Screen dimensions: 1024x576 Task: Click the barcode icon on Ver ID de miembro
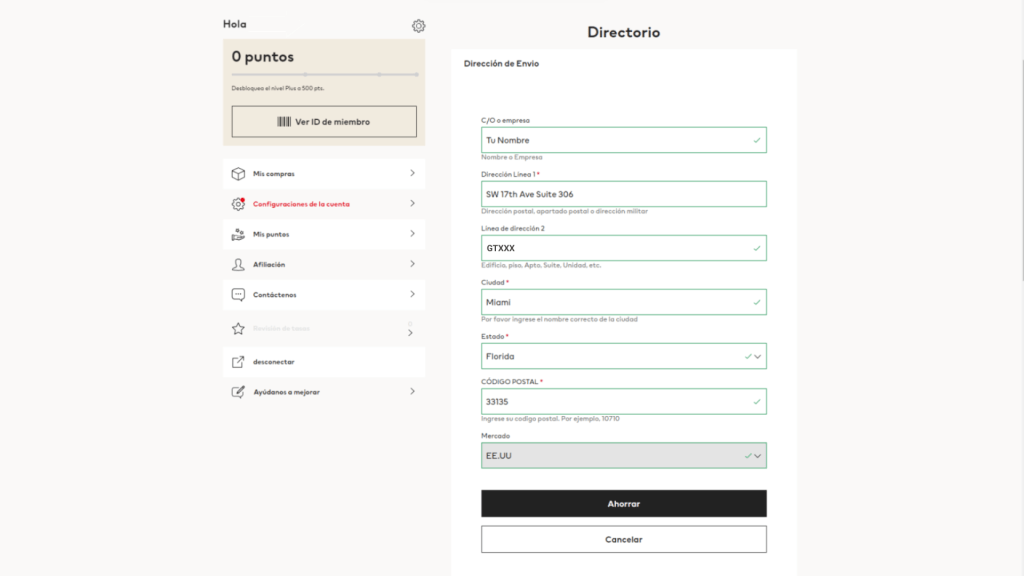pos(284,121)
